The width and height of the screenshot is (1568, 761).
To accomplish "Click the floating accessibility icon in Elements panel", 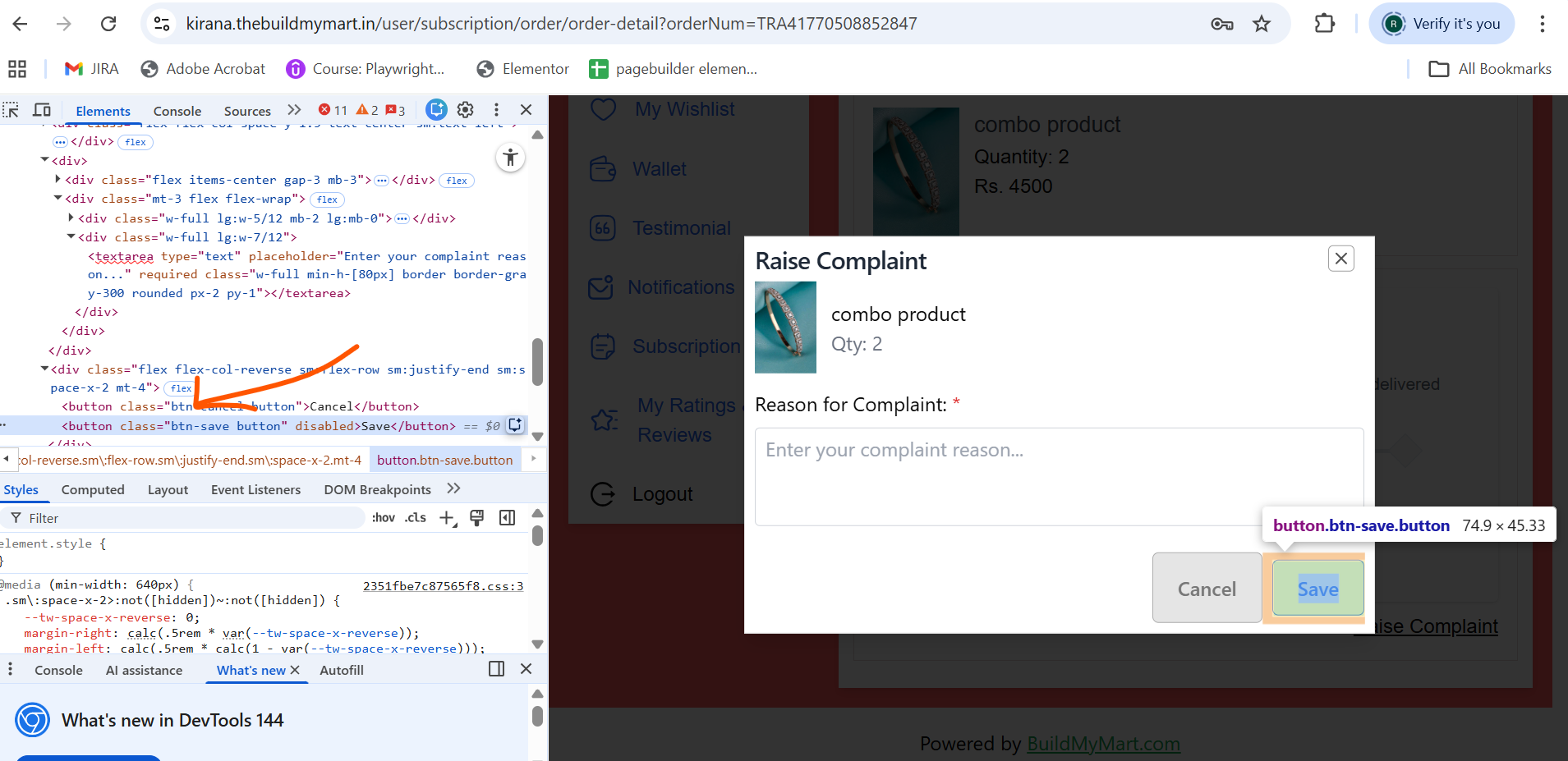I will [511, 157].
